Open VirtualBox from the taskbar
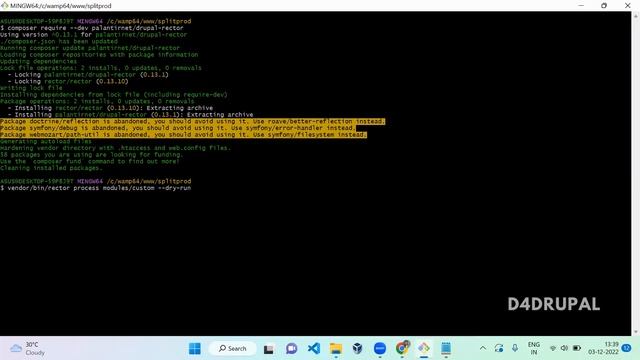Screen dimensions: 640x360 click(358, 348)
